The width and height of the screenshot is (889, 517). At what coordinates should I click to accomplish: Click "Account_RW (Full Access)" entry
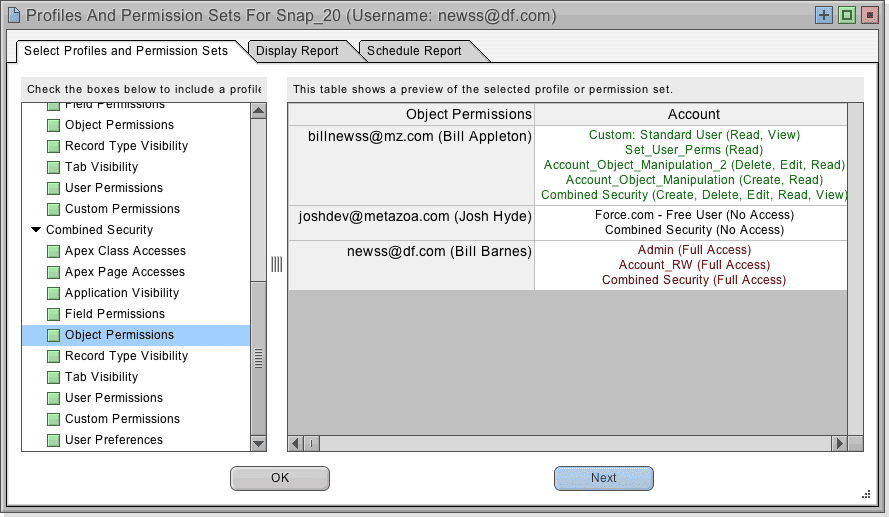tap(694, 265)
